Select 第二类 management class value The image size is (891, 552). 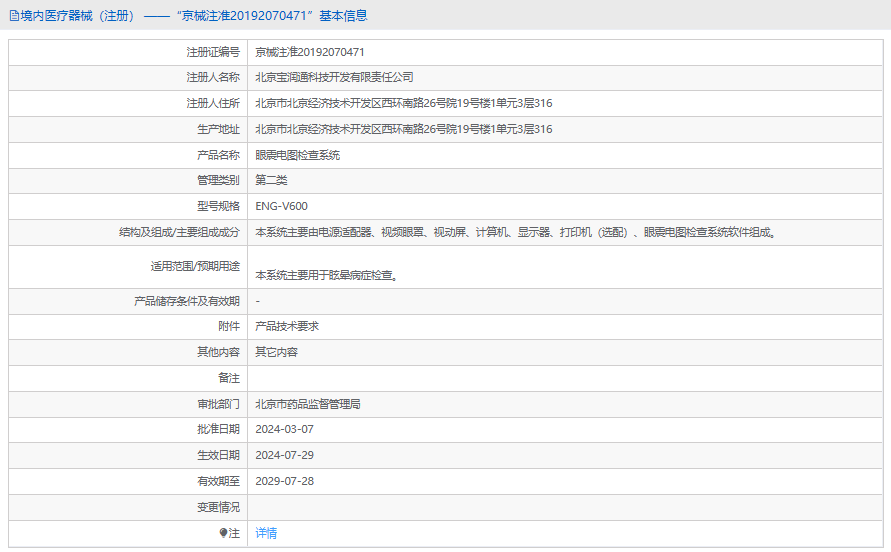pos(271,180)
